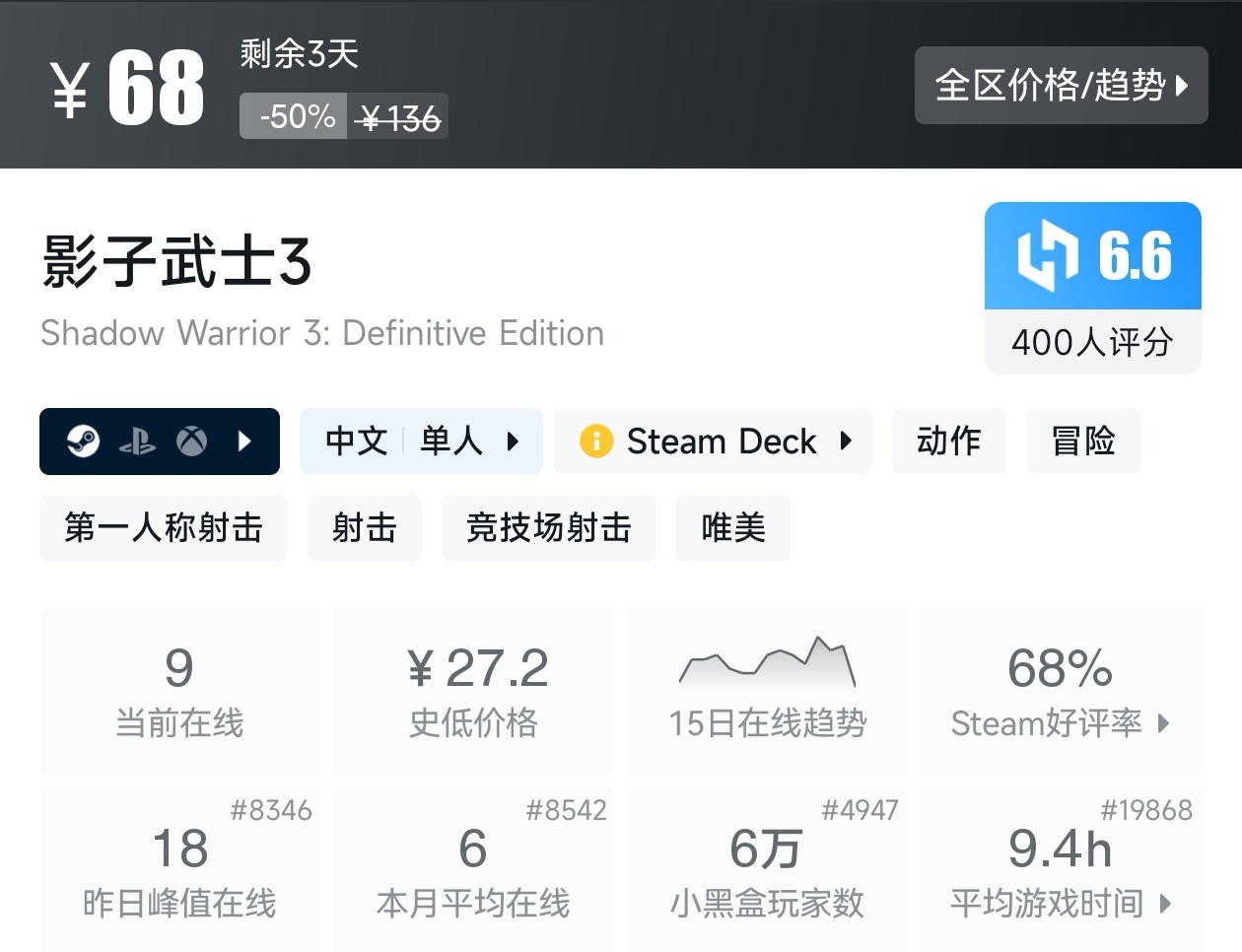Click the current price ¥68

128,88
